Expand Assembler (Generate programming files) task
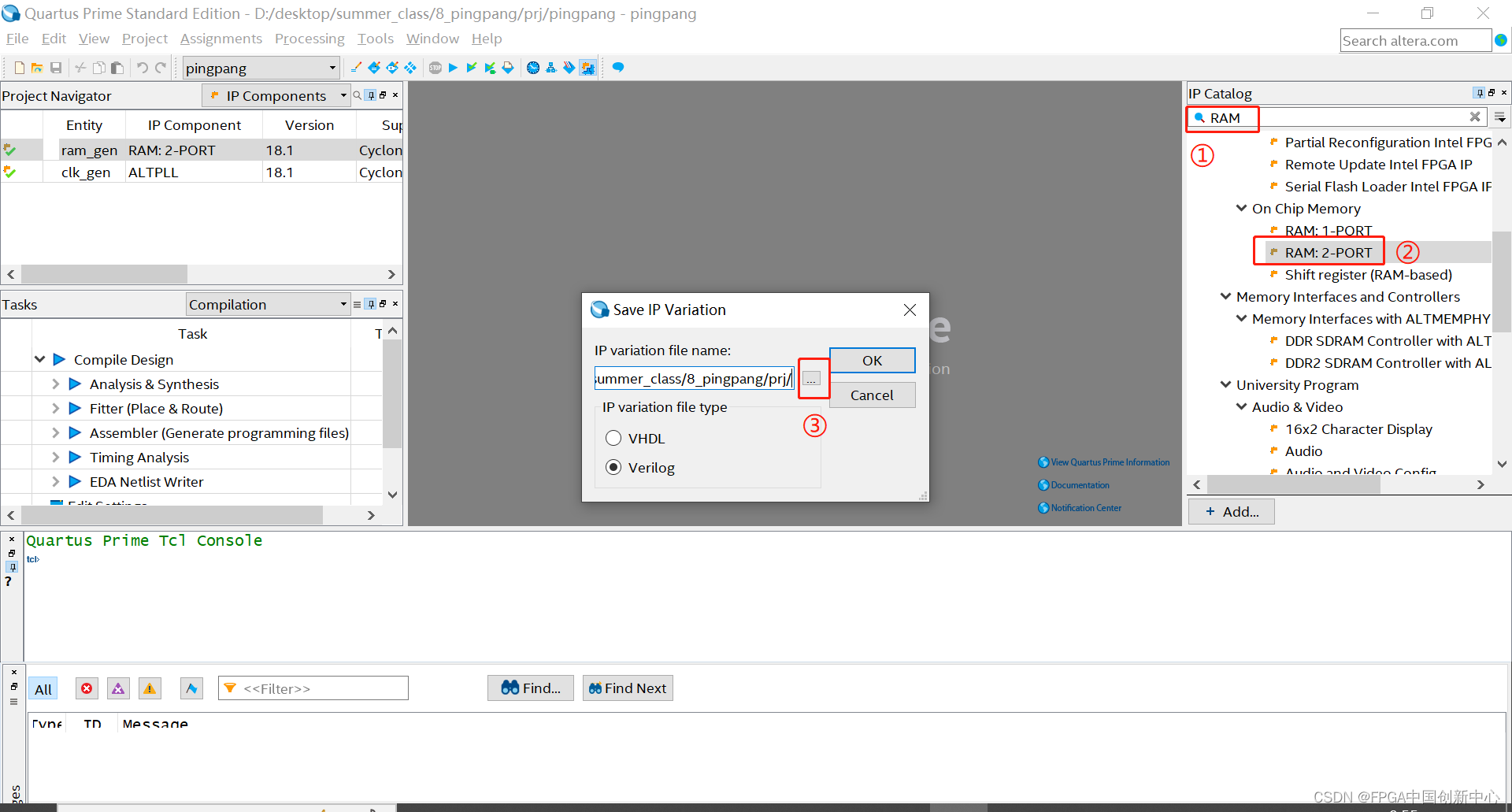 [55, 432]
